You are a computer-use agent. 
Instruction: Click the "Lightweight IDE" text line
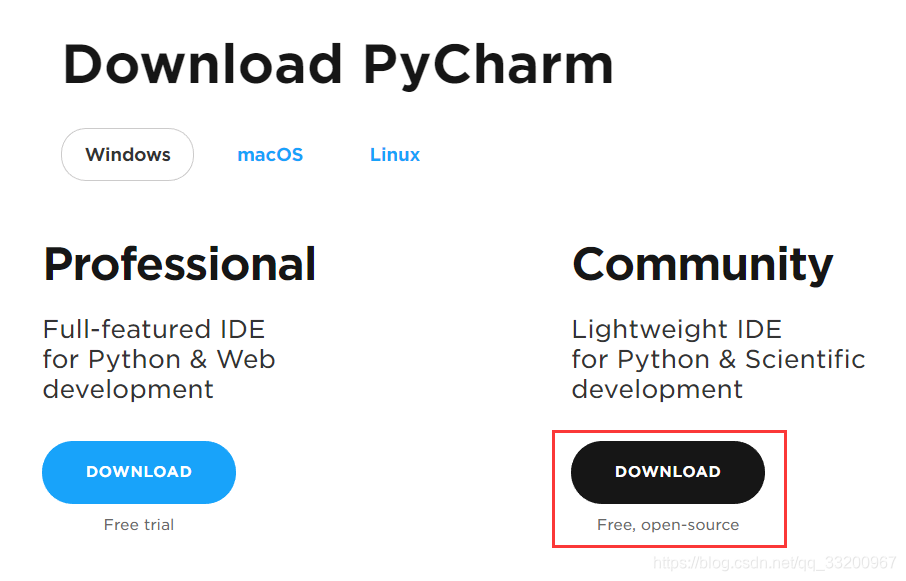[676, 329]
